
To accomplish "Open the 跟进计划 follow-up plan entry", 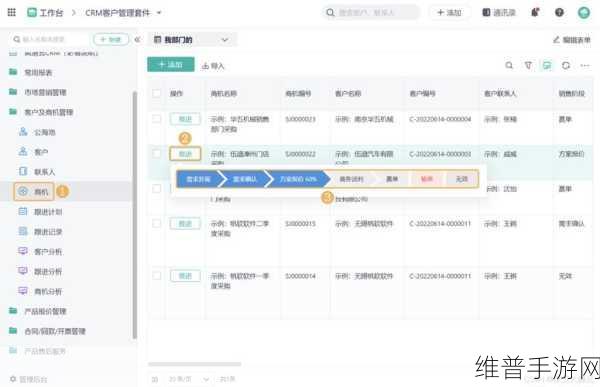I will tap(48, 212).
